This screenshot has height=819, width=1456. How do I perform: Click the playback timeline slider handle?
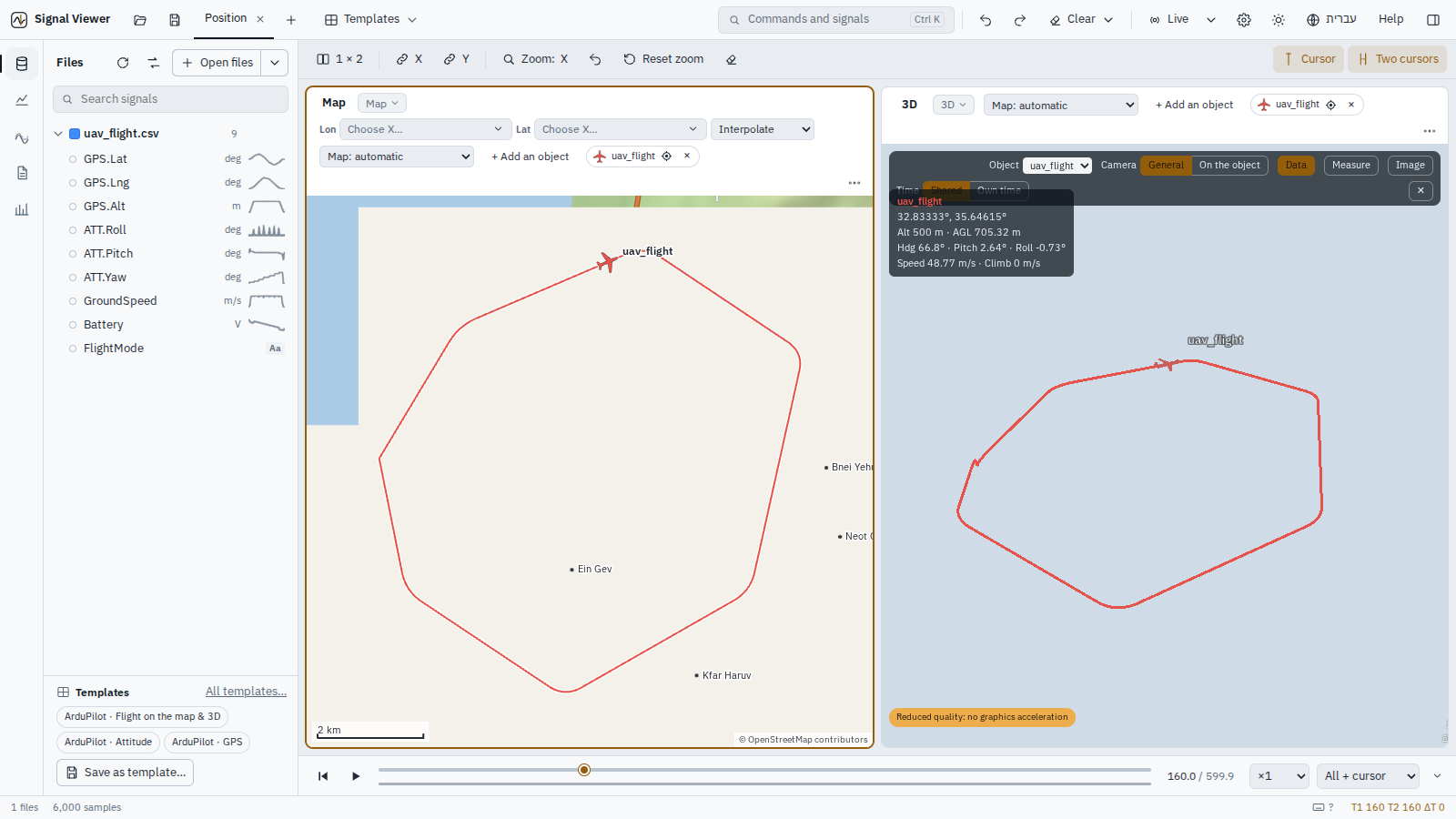pyautogui.click(x=584, y=770)
